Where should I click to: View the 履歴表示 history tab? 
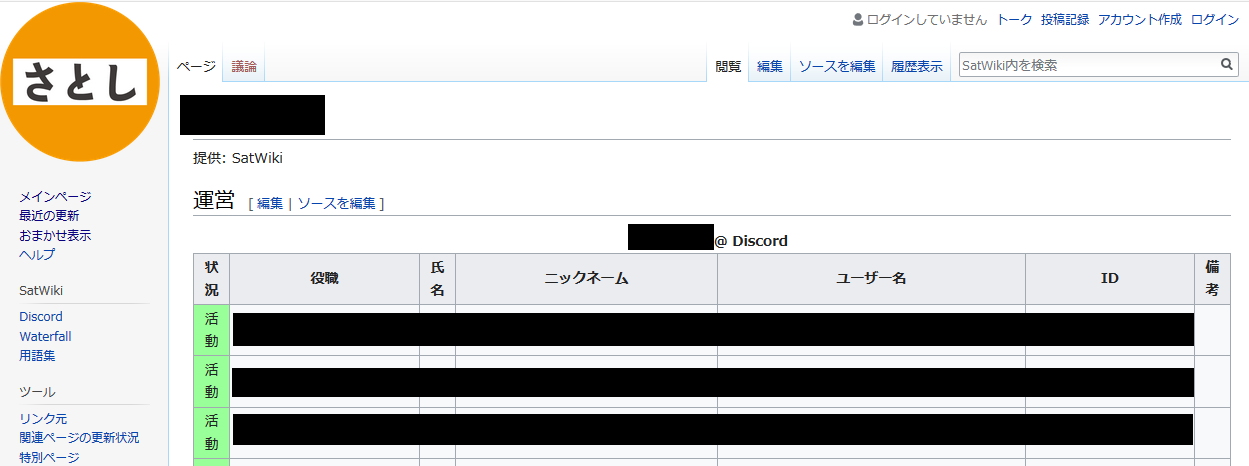(x=916, y=67)
